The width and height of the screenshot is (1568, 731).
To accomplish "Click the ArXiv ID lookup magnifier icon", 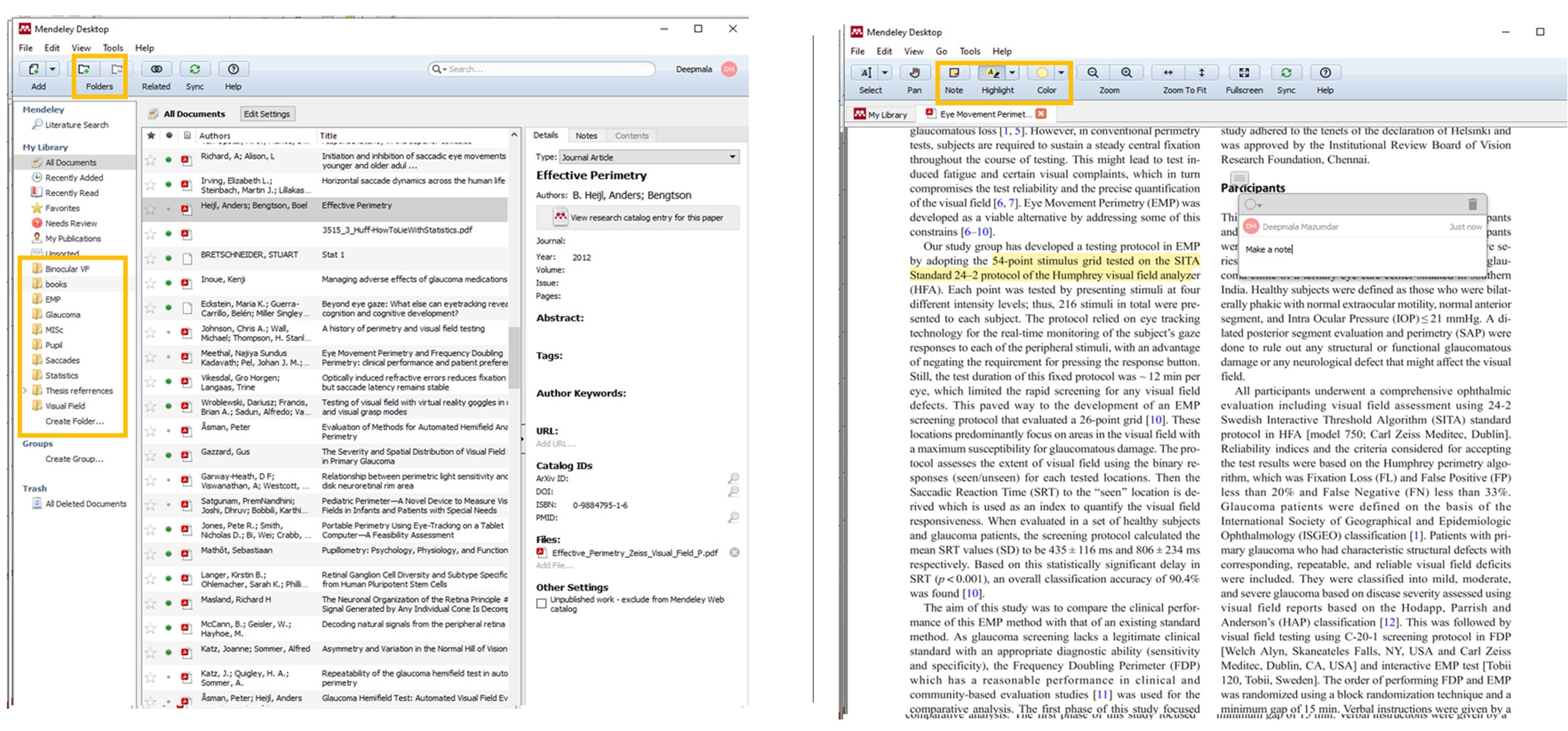I will point(733,479).
